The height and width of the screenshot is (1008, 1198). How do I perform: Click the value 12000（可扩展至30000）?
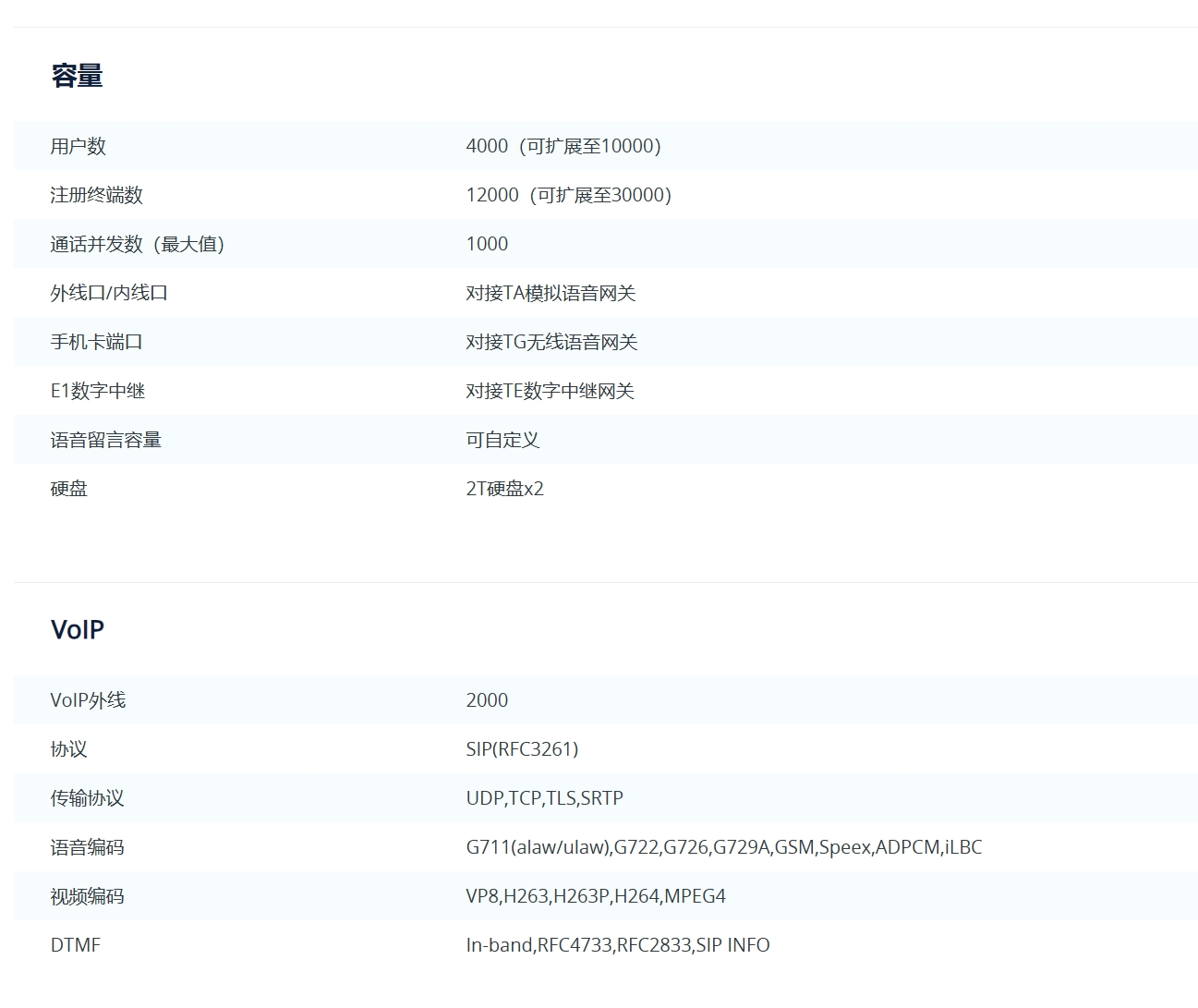point(568,195)
